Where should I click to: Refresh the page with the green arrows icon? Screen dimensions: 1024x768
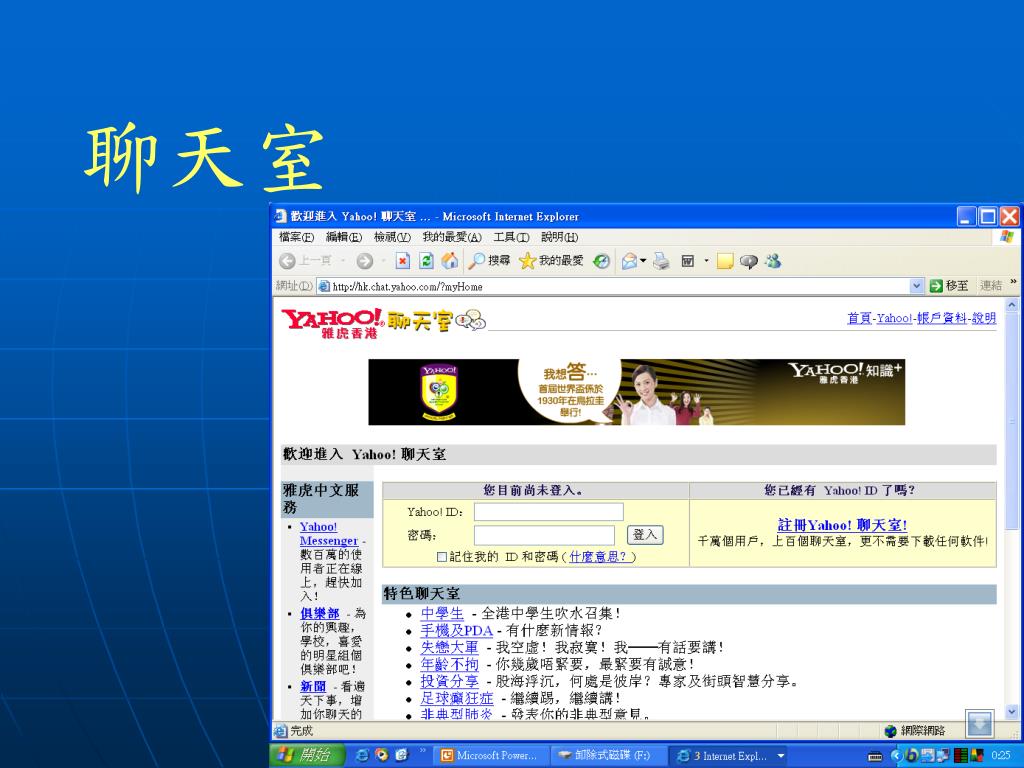426,261
